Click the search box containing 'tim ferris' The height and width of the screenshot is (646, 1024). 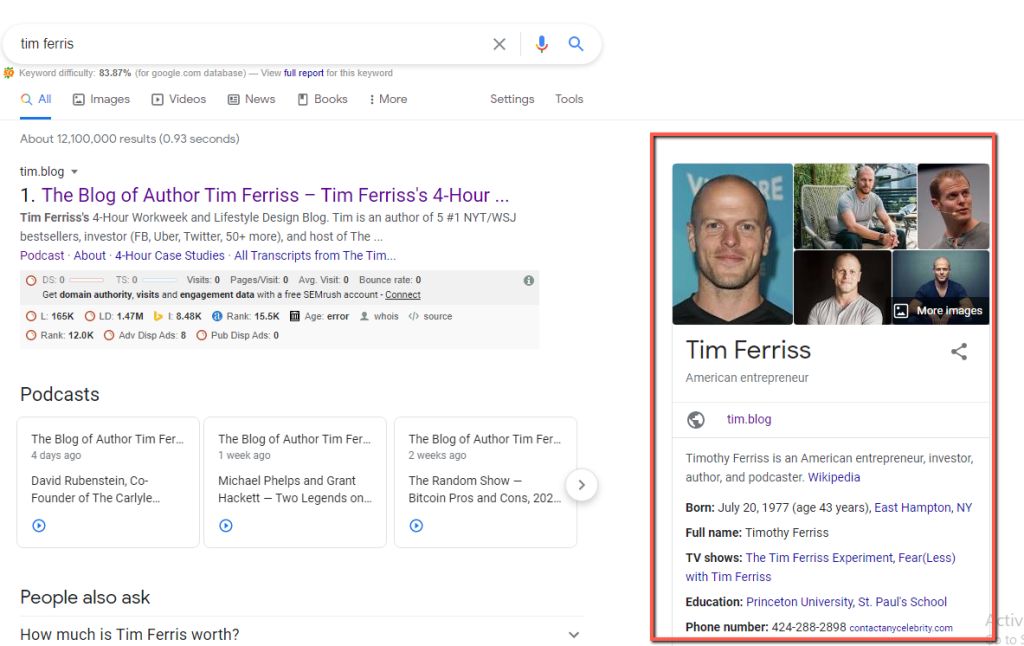[250, 44]
